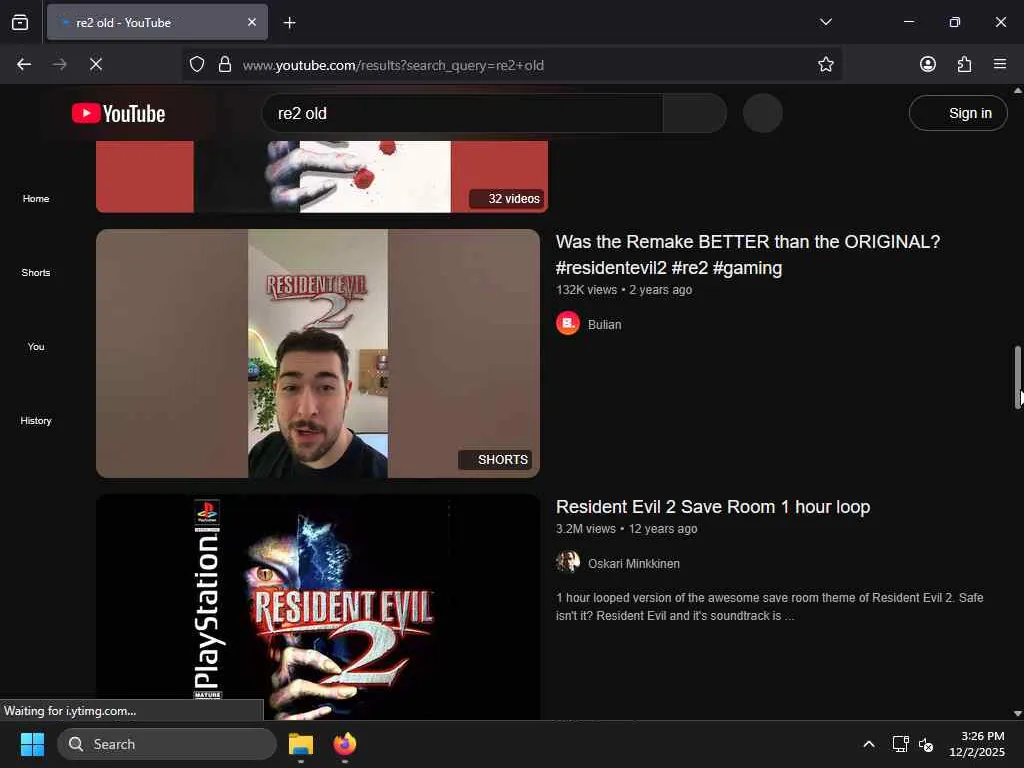
Task: Open File Explorer from taskbar
Action: coord(301,744)
